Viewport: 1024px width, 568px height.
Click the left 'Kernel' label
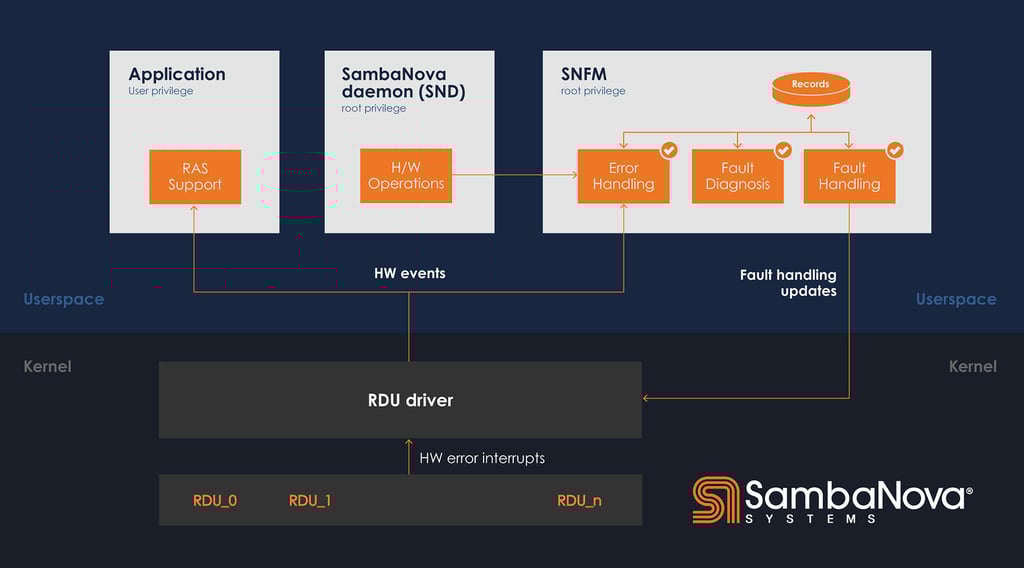tap(48, 366)
